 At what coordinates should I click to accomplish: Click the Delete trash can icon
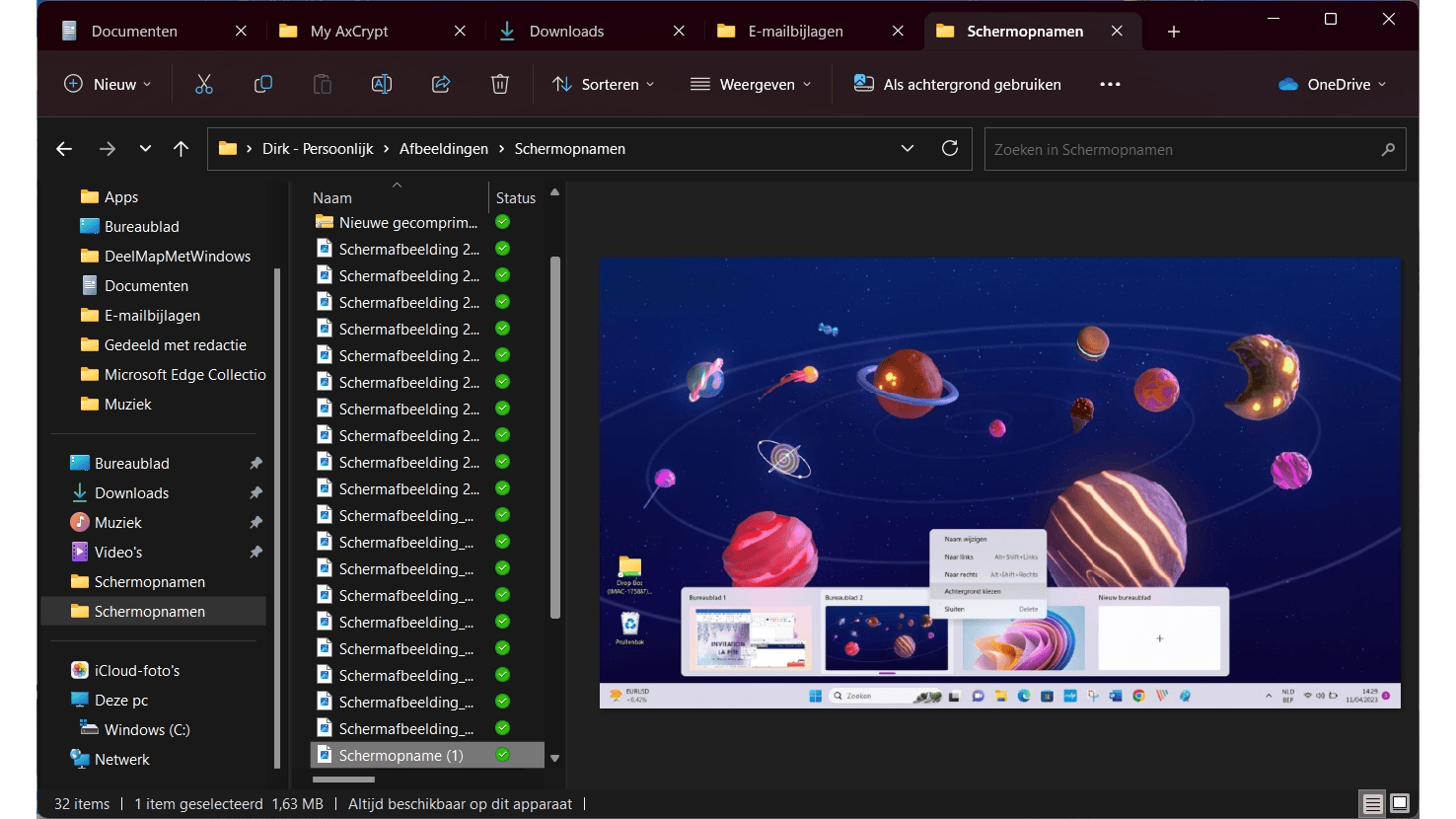(500, 85)
